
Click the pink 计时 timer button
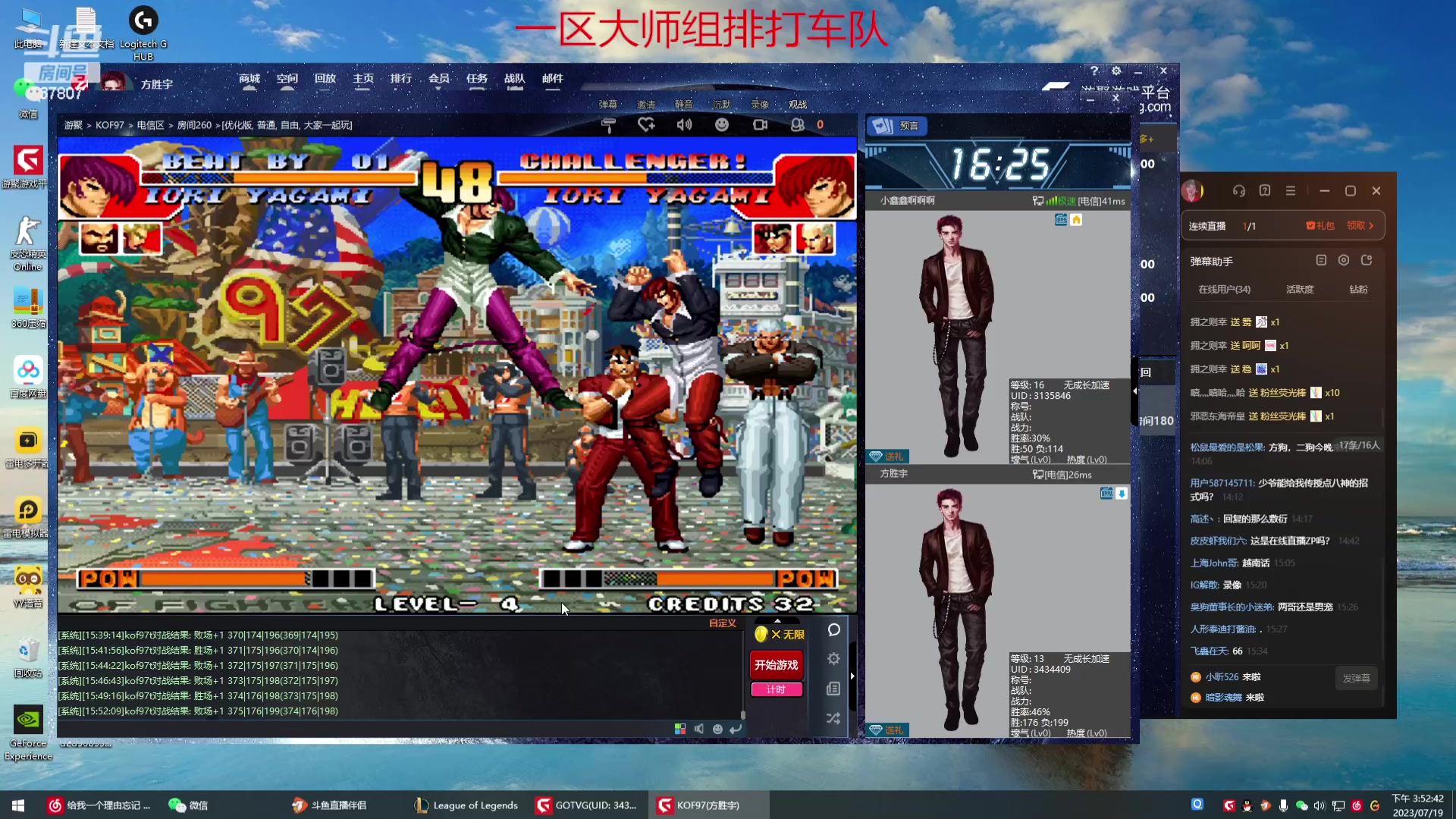tap(776, 689)
